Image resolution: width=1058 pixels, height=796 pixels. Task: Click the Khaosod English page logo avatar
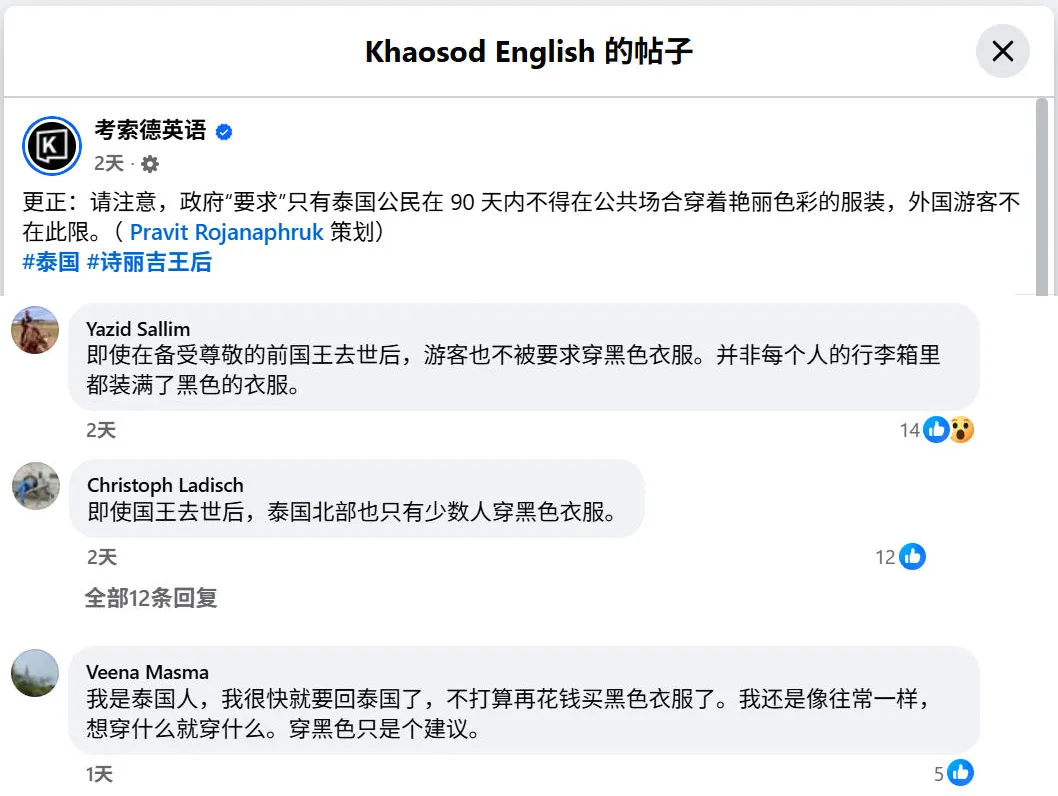coord(51,146)
